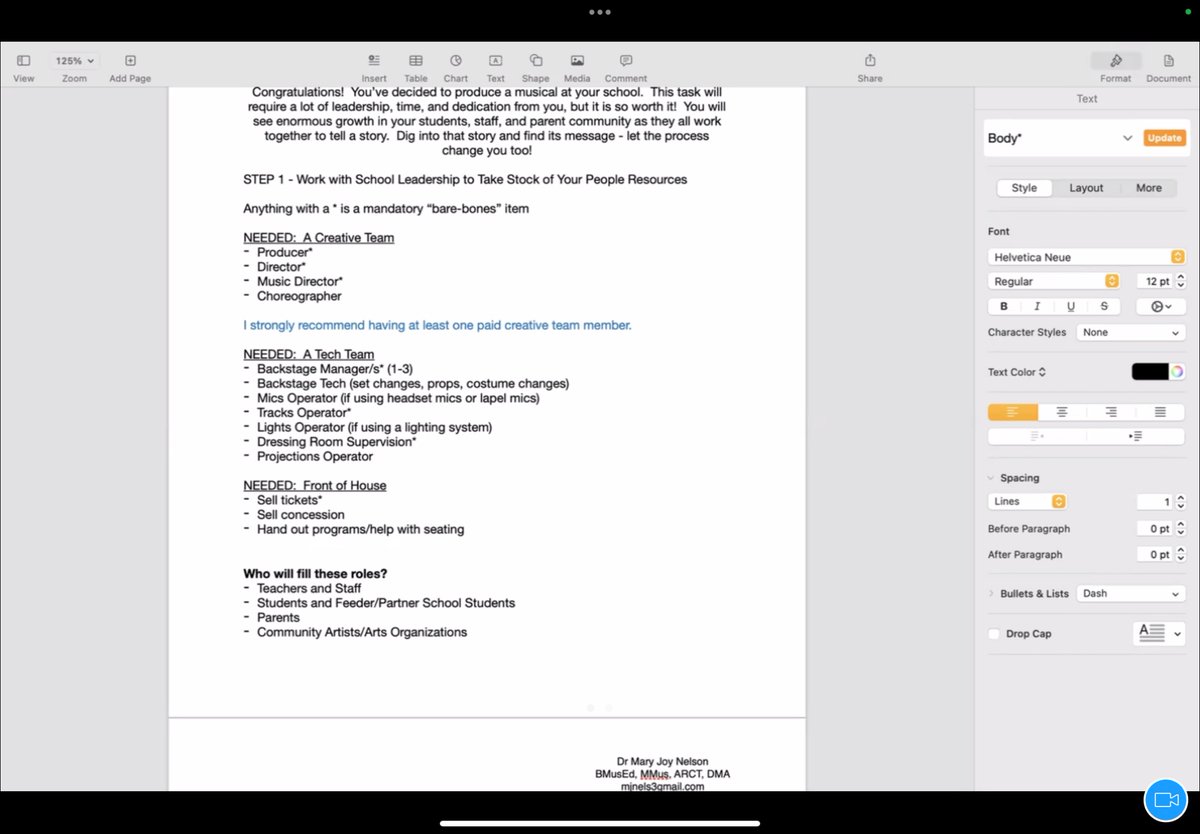Expand the Bullets & Lists section

(991, 594)
